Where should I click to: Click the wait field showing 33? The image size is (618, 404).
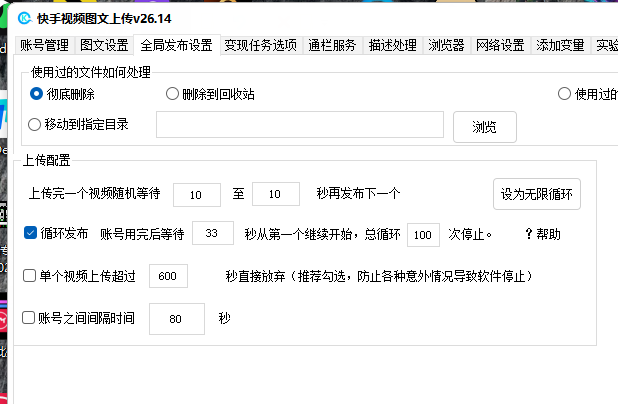pyautogui.click(x=213, y=233)
